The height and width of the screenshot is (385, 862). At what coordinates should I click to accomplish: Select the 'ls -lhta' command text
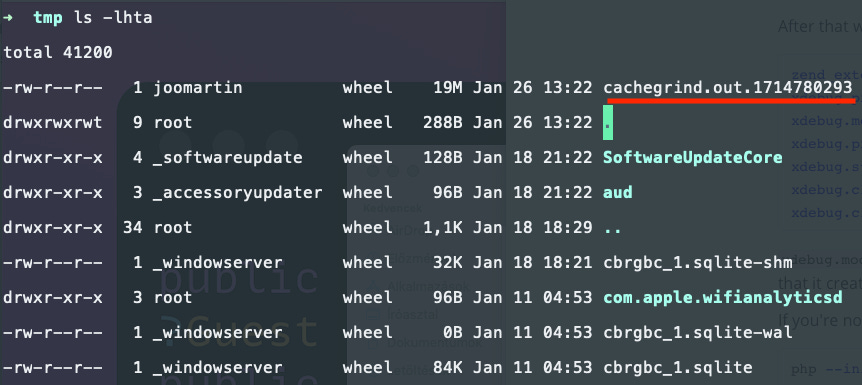coord(113,18)
